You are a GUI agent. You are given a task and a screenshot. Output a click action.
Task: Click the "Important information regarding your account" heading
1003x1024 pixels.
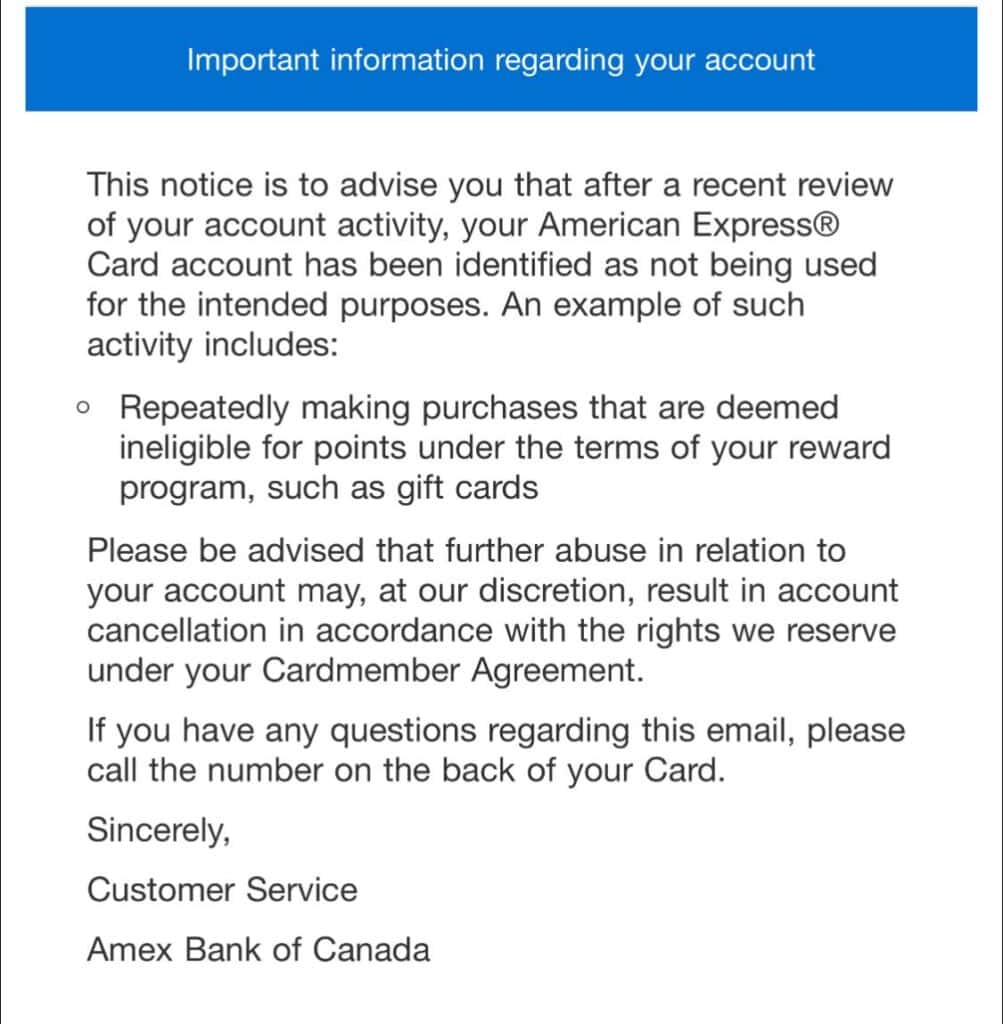point(501,60)
